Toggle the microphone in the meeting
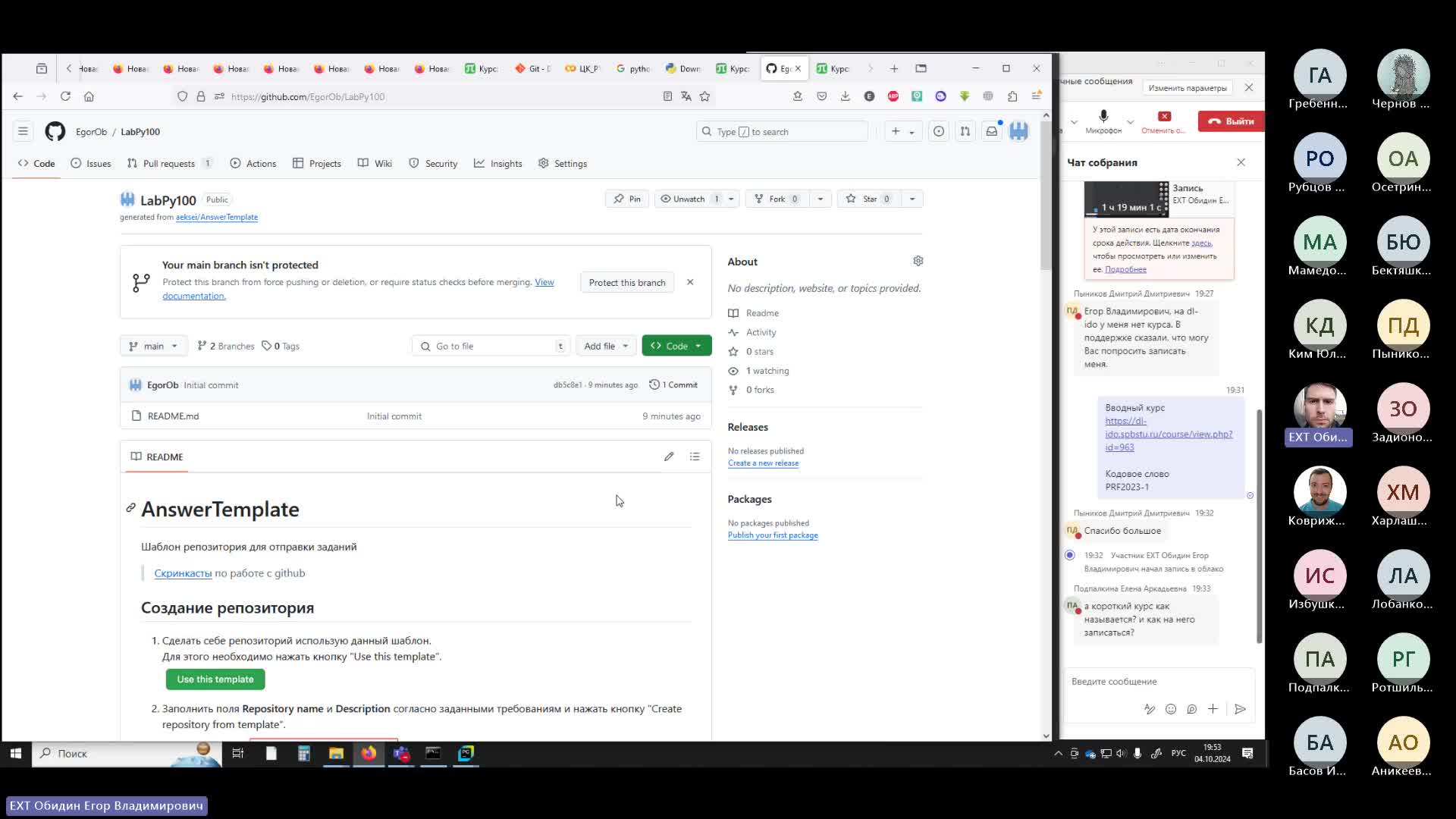The image size is (1456, 819). click(x=1103, y=121)
